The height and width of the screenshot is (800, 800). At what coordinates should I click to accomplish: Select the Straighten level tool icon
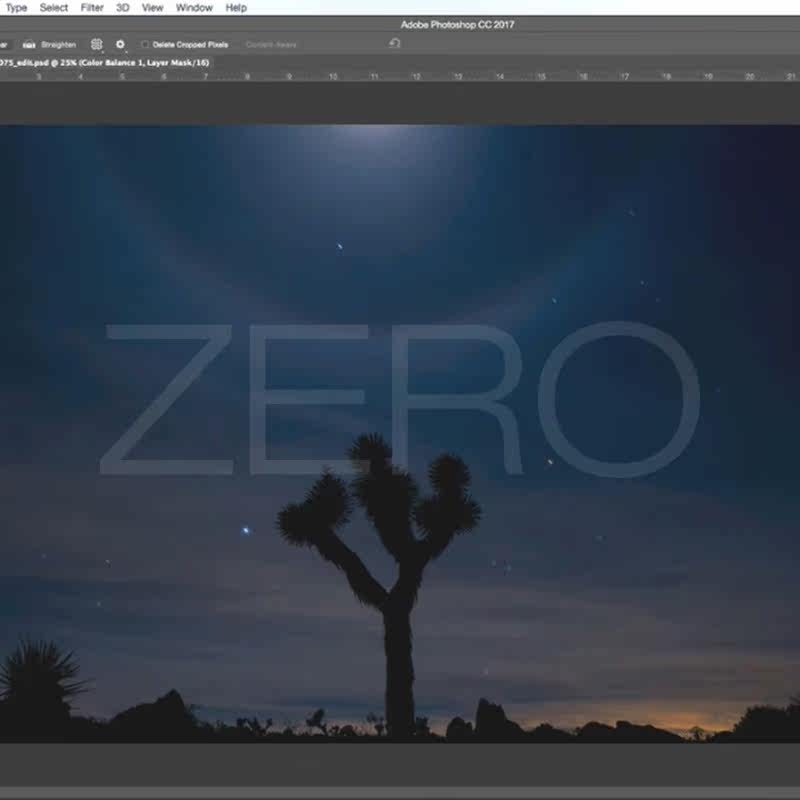(30, 44)
